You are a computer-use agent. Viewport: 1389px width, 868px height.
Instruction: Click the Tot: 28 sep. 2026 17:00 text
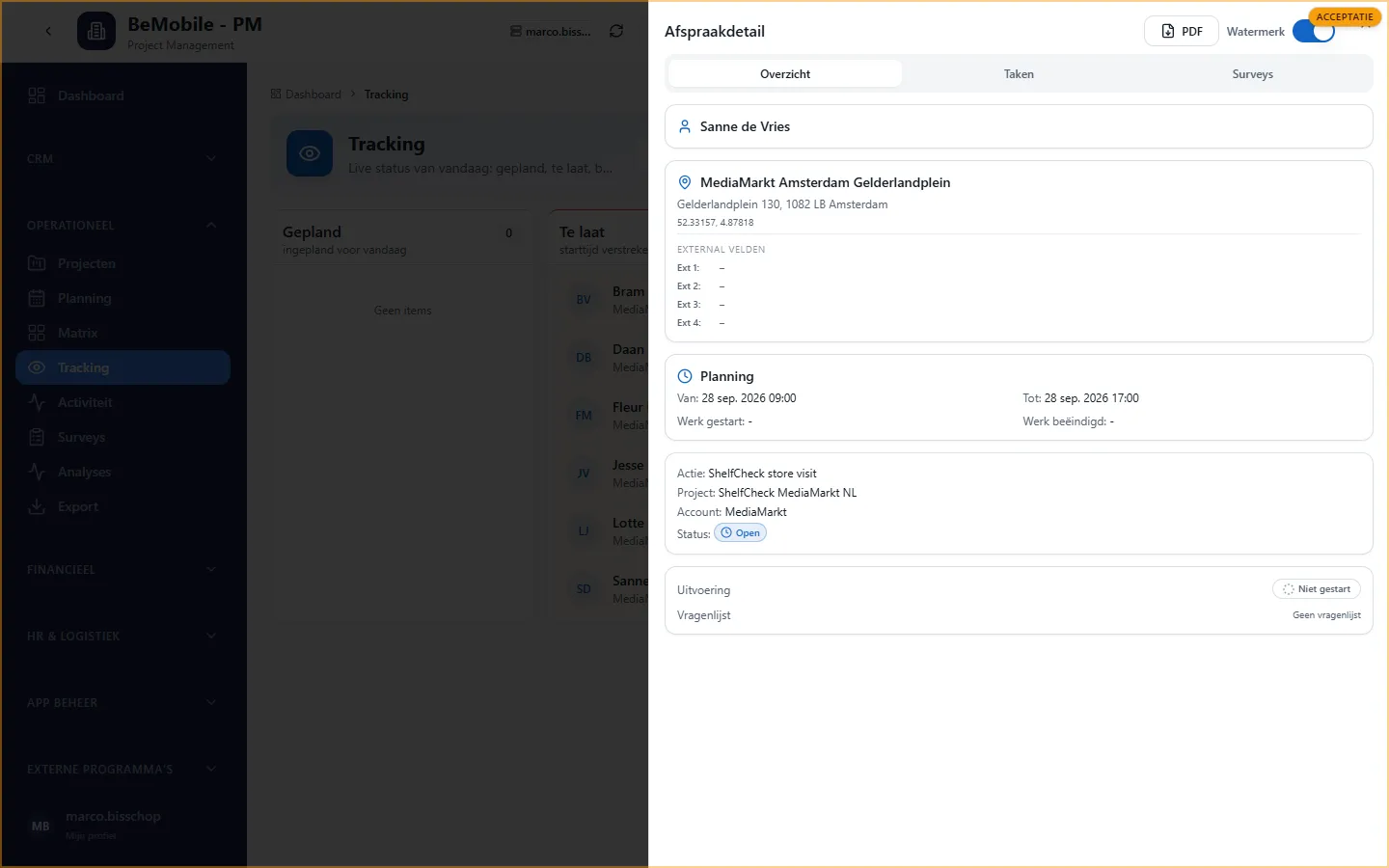coord(1081,398)
